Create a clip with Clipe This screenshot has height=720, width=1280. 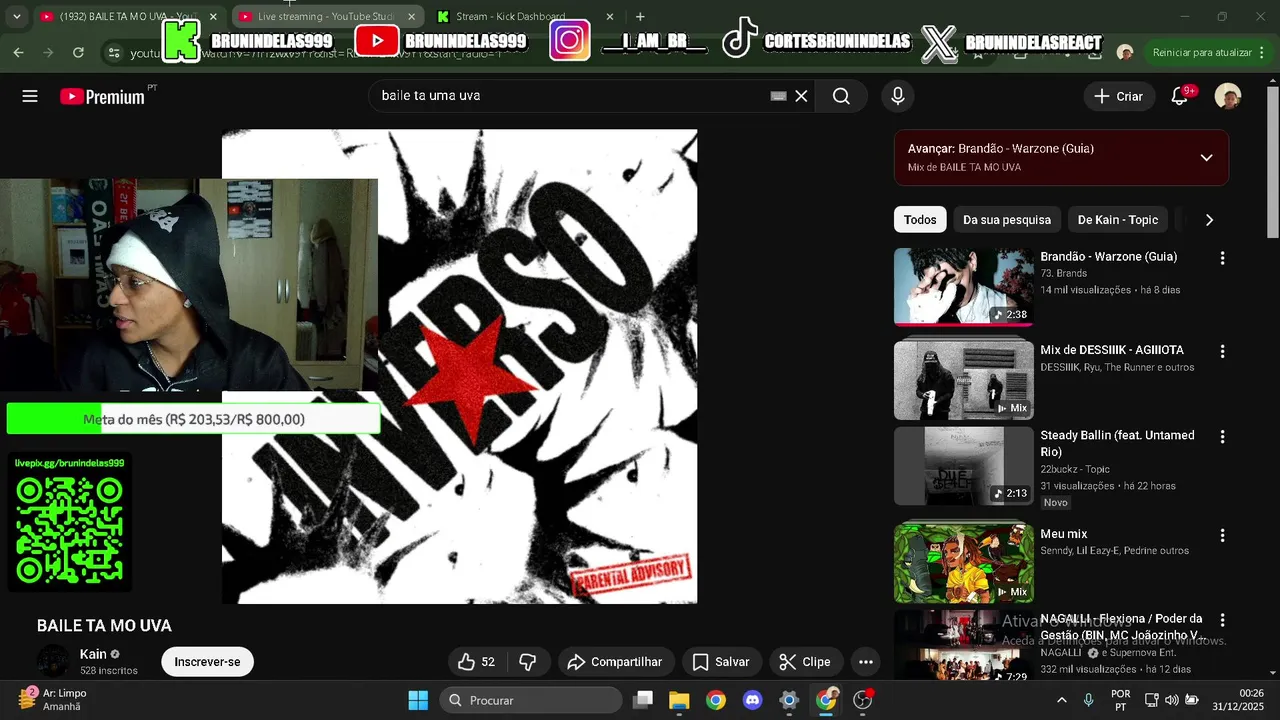pyautogui.click(x=805, y=662)
